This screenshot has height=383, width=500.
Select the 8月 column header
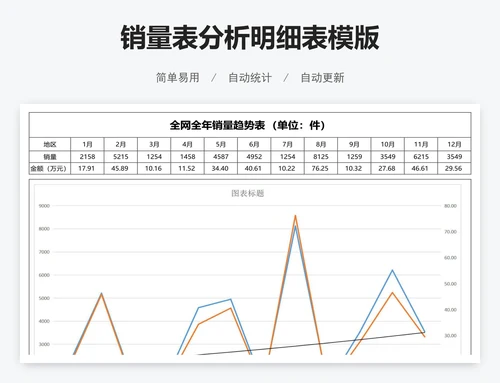tap(321, 144)
